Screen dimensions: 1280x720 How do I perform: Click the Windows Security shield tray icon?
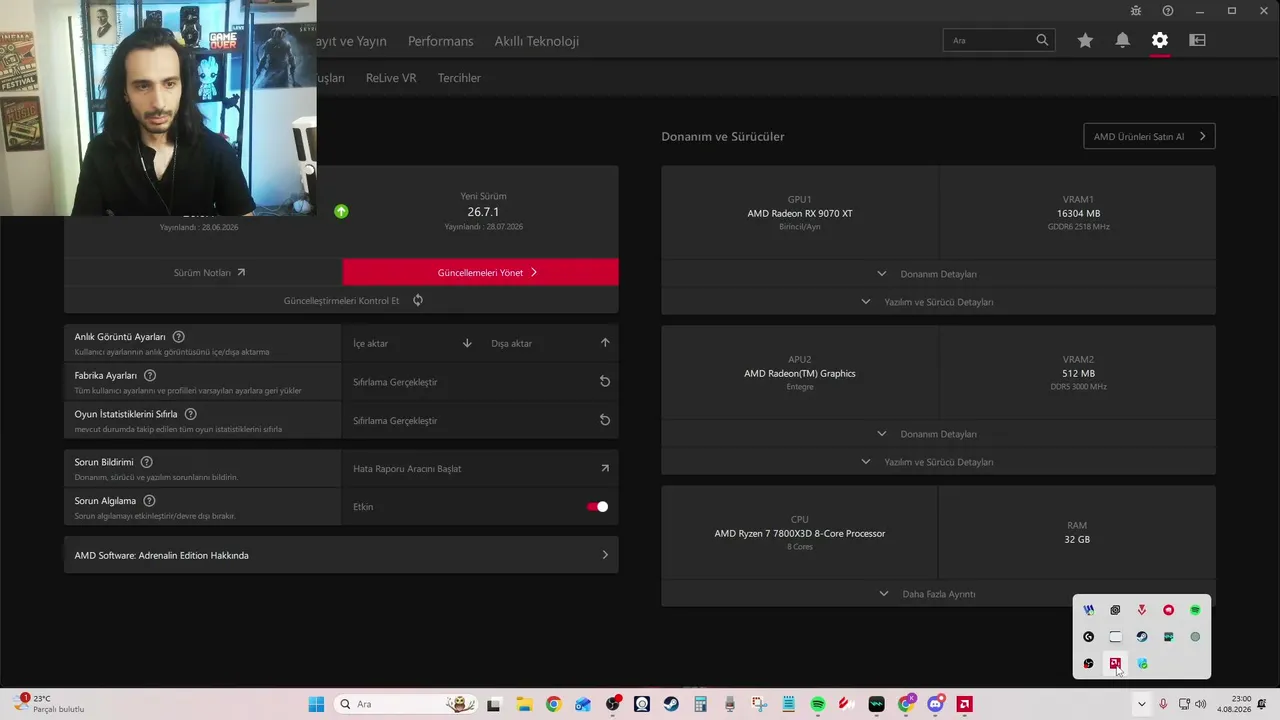click(1142, 663)
